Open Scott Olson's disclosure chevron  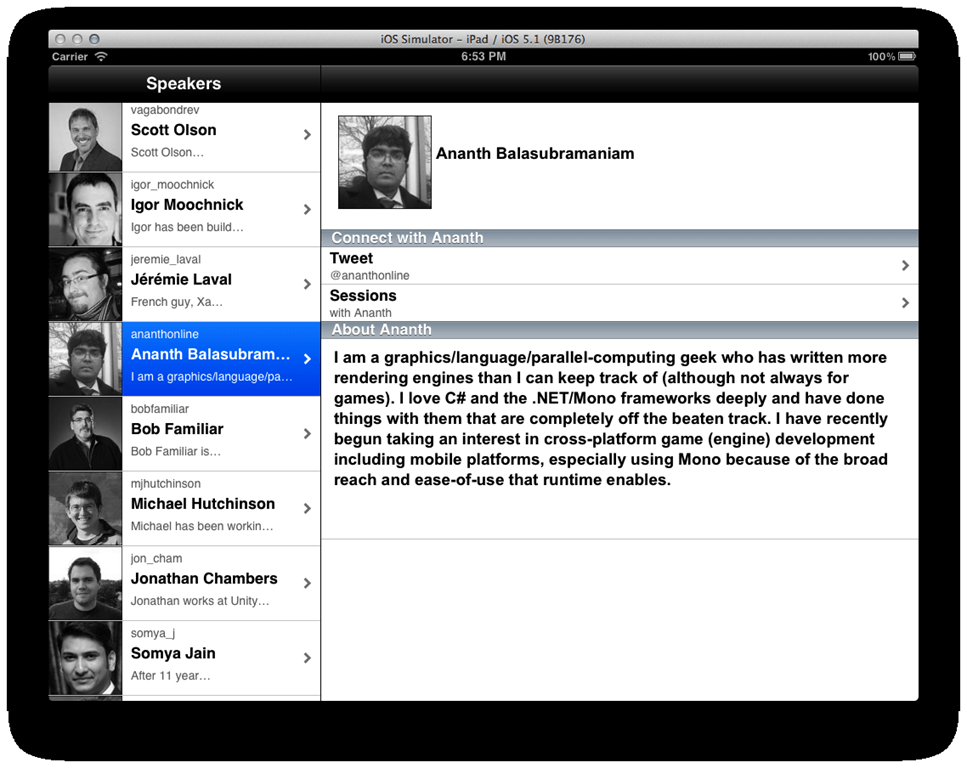tap(307, 134)
